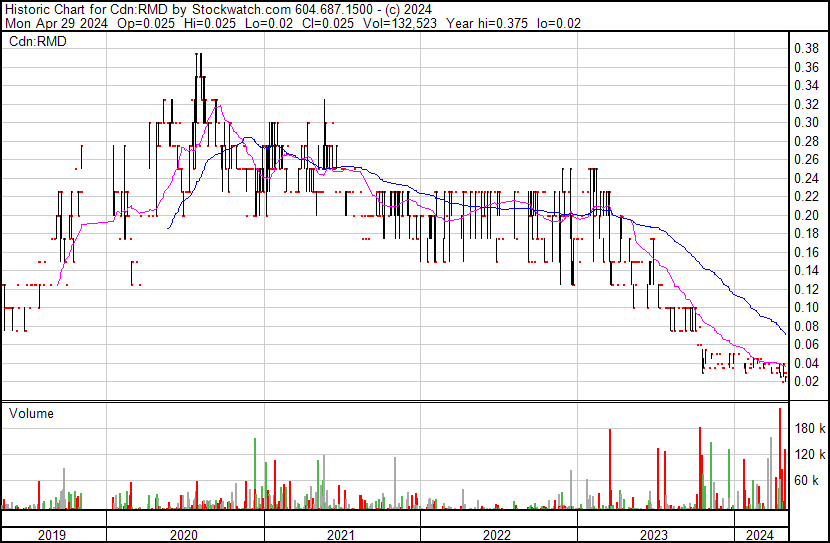Select the 2022 year label on the time axis
Viewport: 830px width, 543px height.
click(x=497, y=535)
